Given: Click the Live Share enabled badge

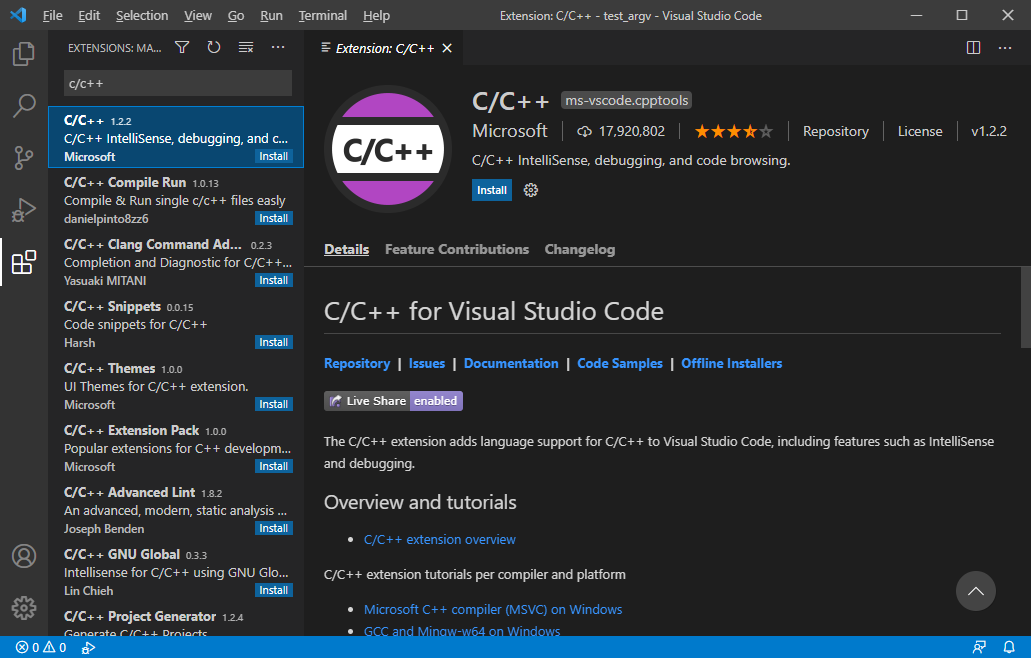Looking at the screenshot, I should point(393,401).
